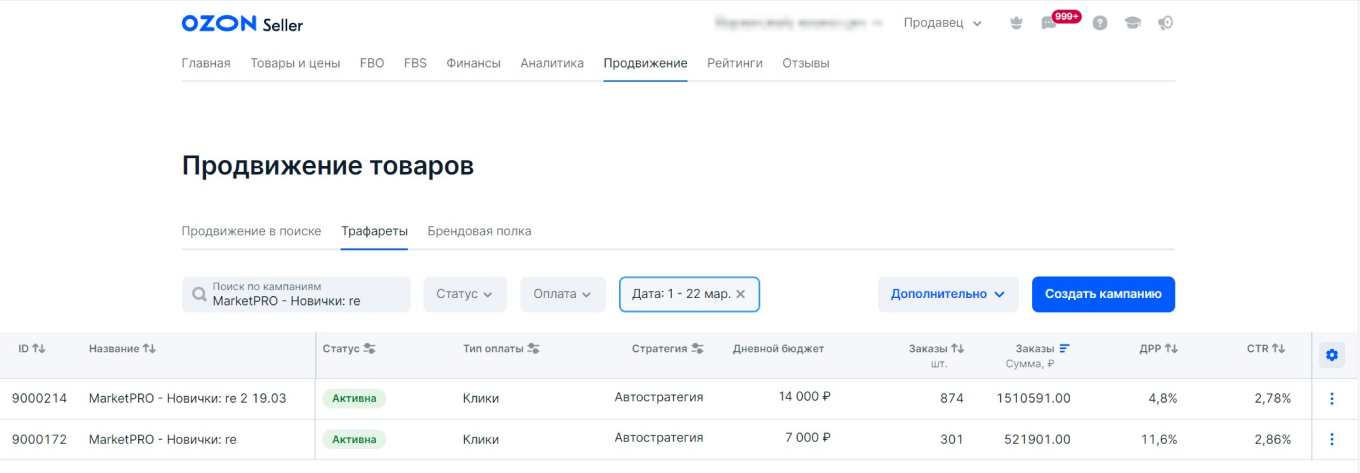Open Отзывы section
The image size is (1360, 473).
point(806,63)
